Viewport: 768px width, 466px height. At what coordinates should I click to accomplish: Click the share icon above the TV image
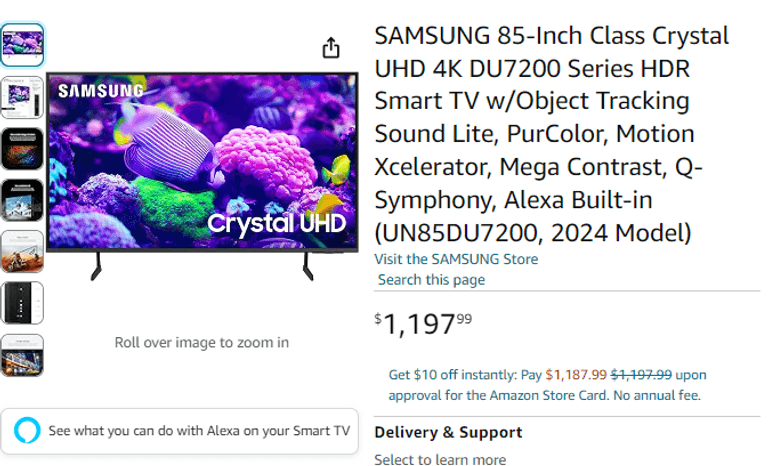click(x=331, y=48)
